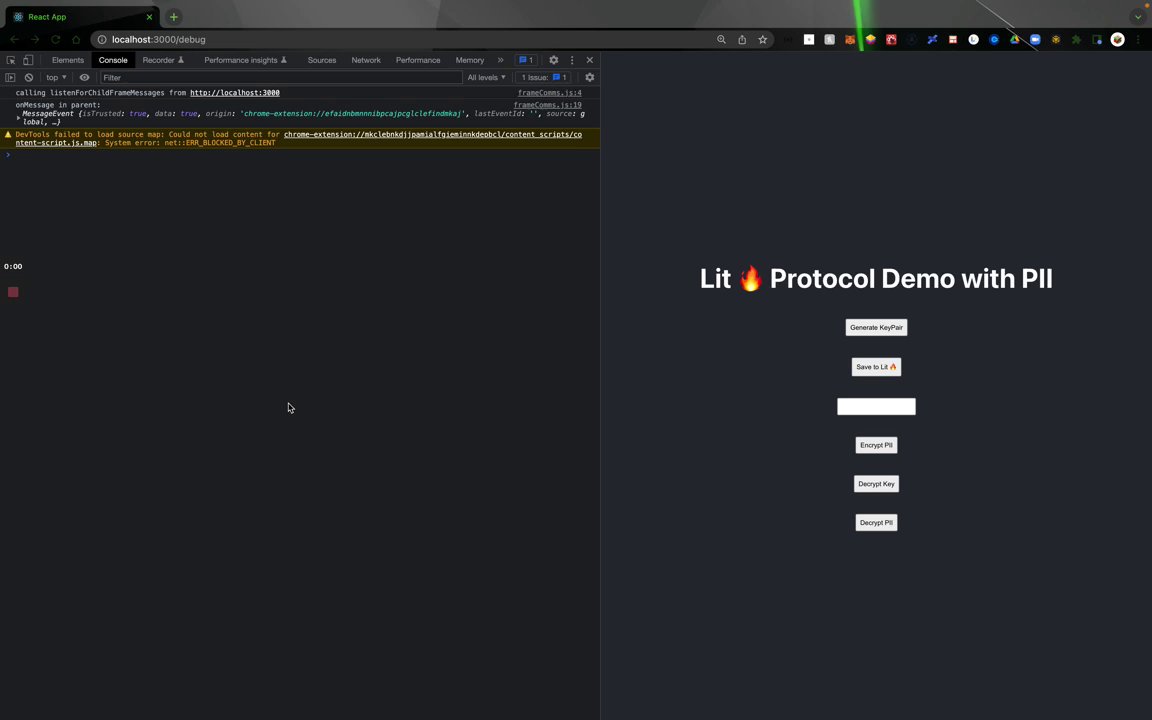Close the DevTools panel
1152x720 pixels.
click(x=589, y=60)
